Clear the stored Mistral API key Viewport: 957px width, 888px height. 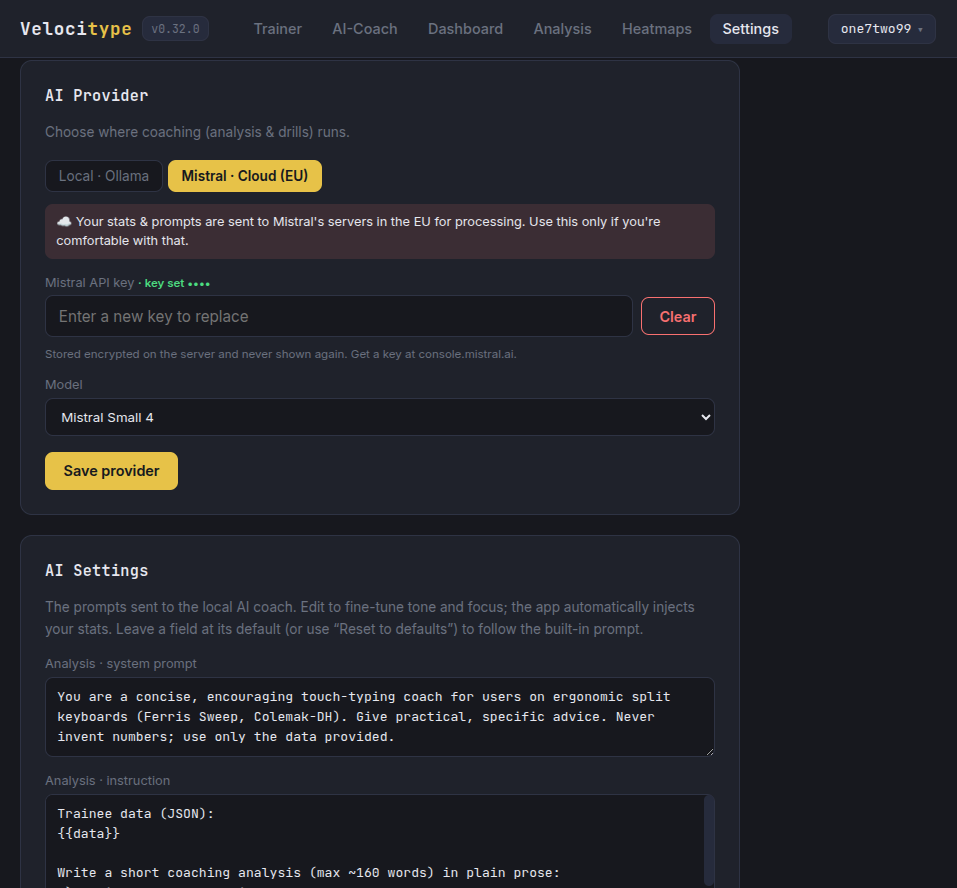pos(677,316)
